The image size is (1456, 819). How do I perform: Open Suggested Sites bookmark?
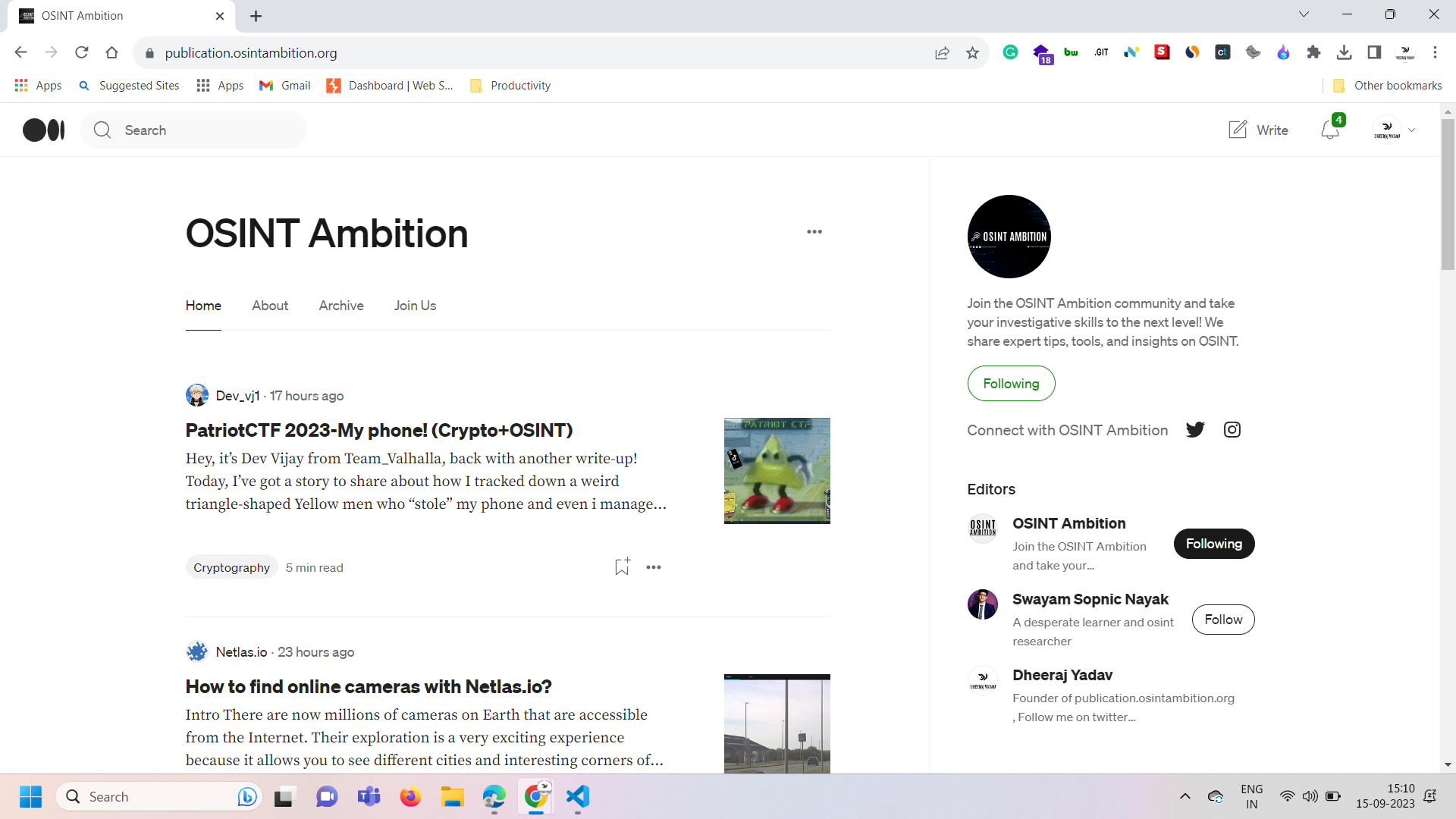[129, 86]
